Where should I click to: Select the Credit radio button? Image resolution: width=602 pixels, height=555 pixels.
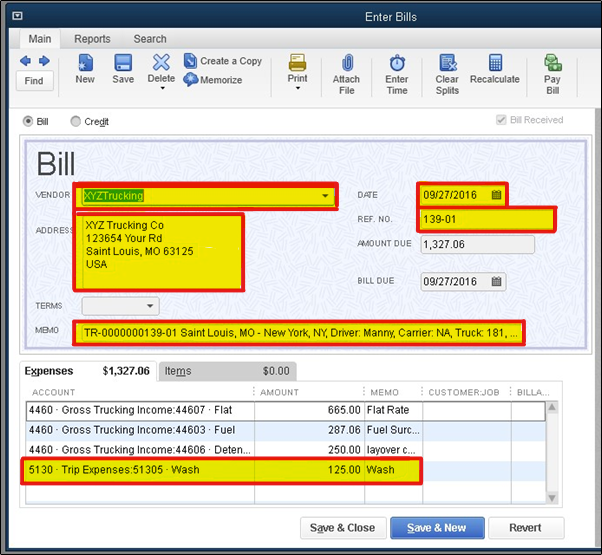[x=76, y=121]
